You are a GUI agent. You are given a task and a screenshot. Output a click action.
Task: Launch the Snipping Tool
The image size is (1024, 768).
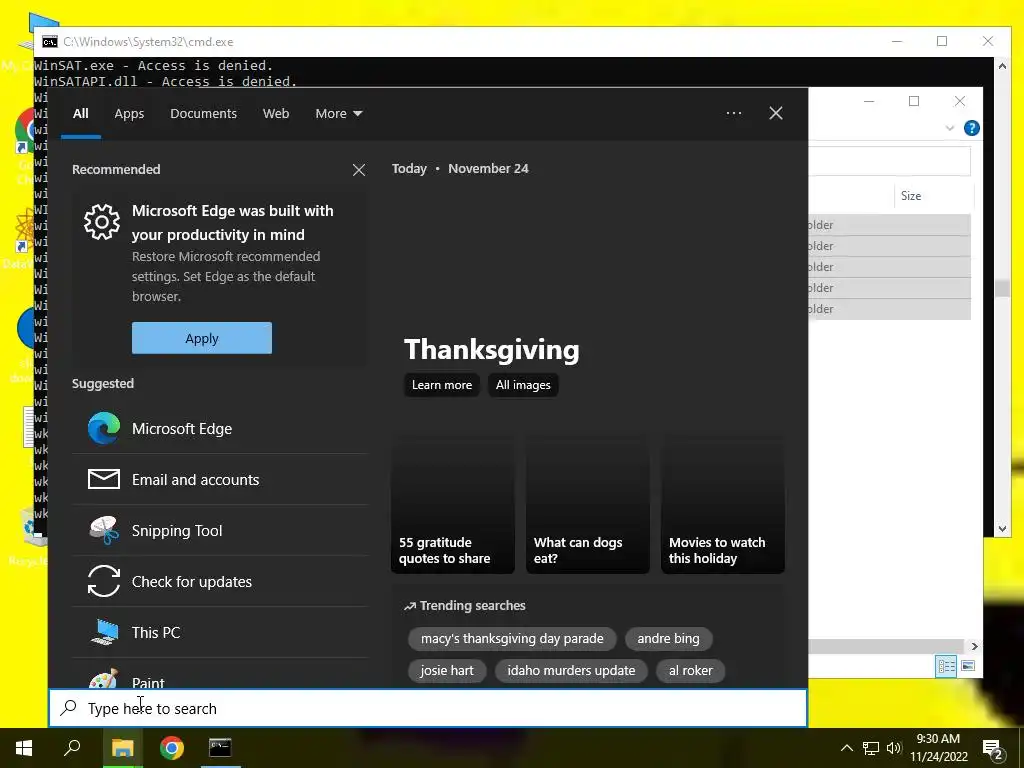[x=220, y=530]
